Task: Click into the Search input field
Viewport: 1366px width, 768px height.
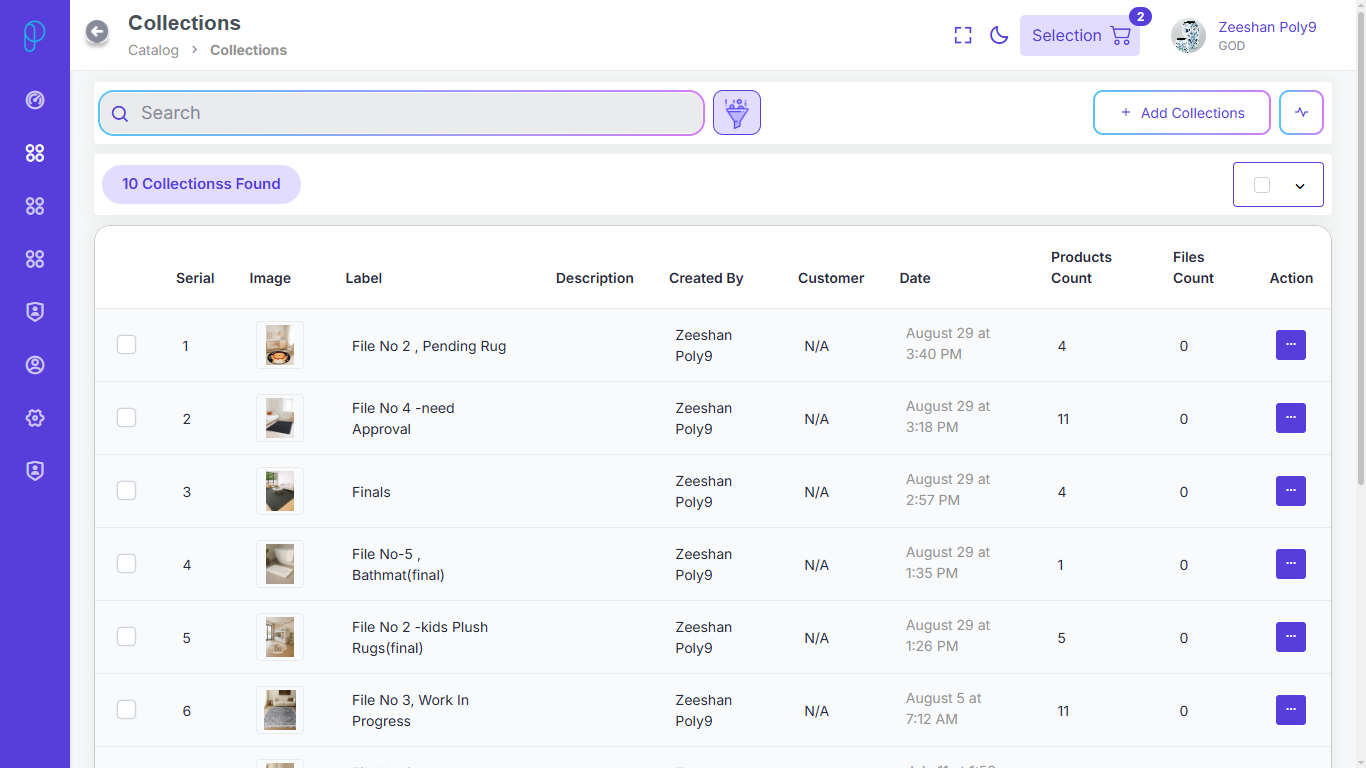Action: (x=400, y=113)
